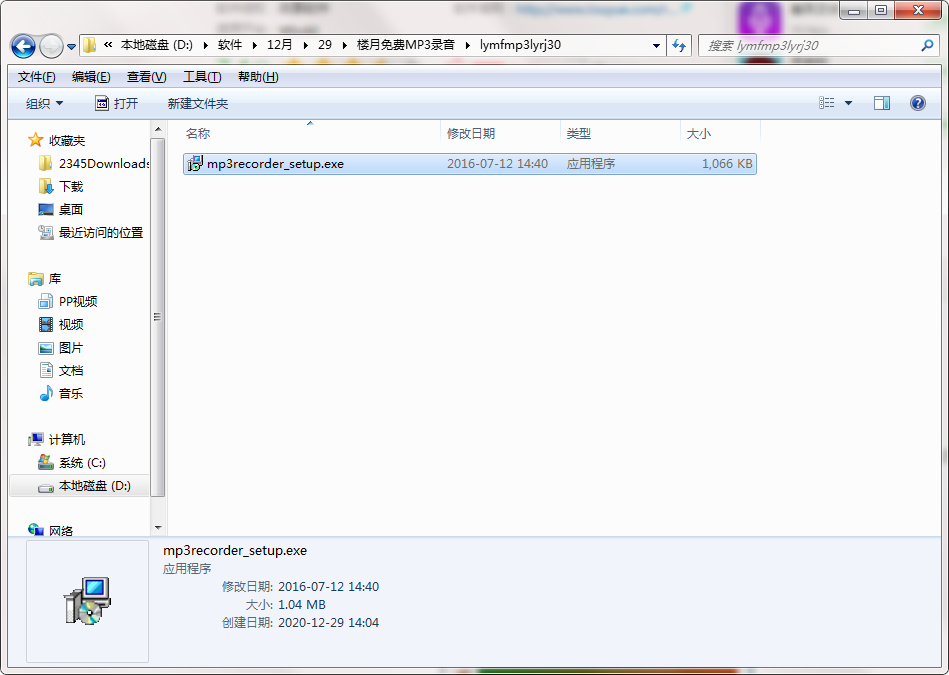This screenshot has width=949, height=675.
Task: Open the view options dropdown arrow
Action: click(x=849, y=104)
